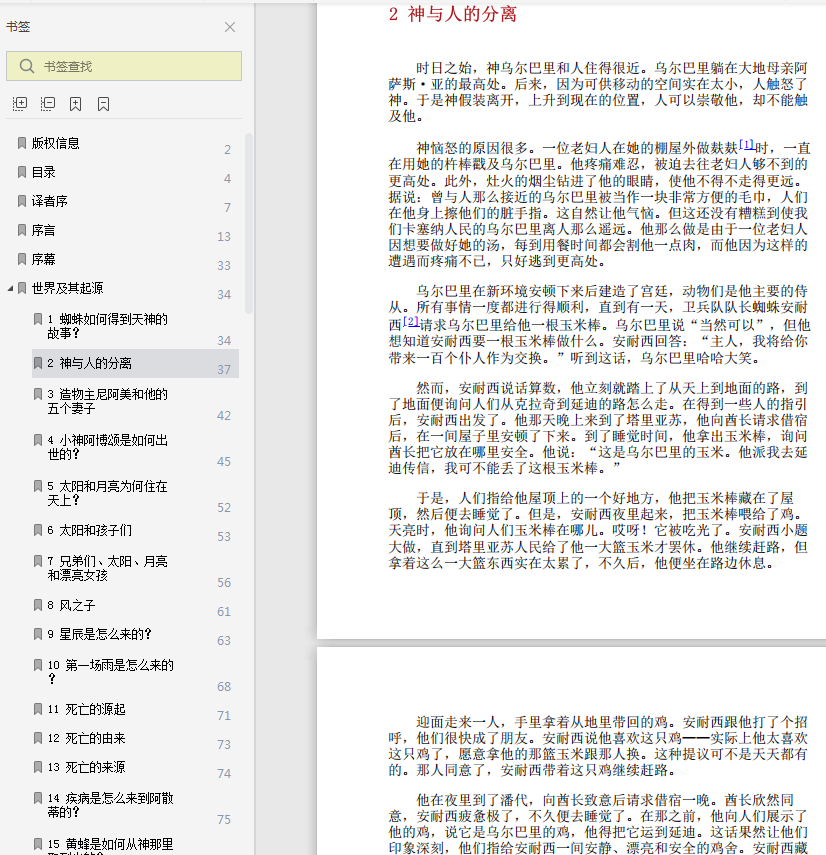Click page number 63 beside 星辰是怎么来的
Viewport: 826px width, 855px height.
coord(224,641)
